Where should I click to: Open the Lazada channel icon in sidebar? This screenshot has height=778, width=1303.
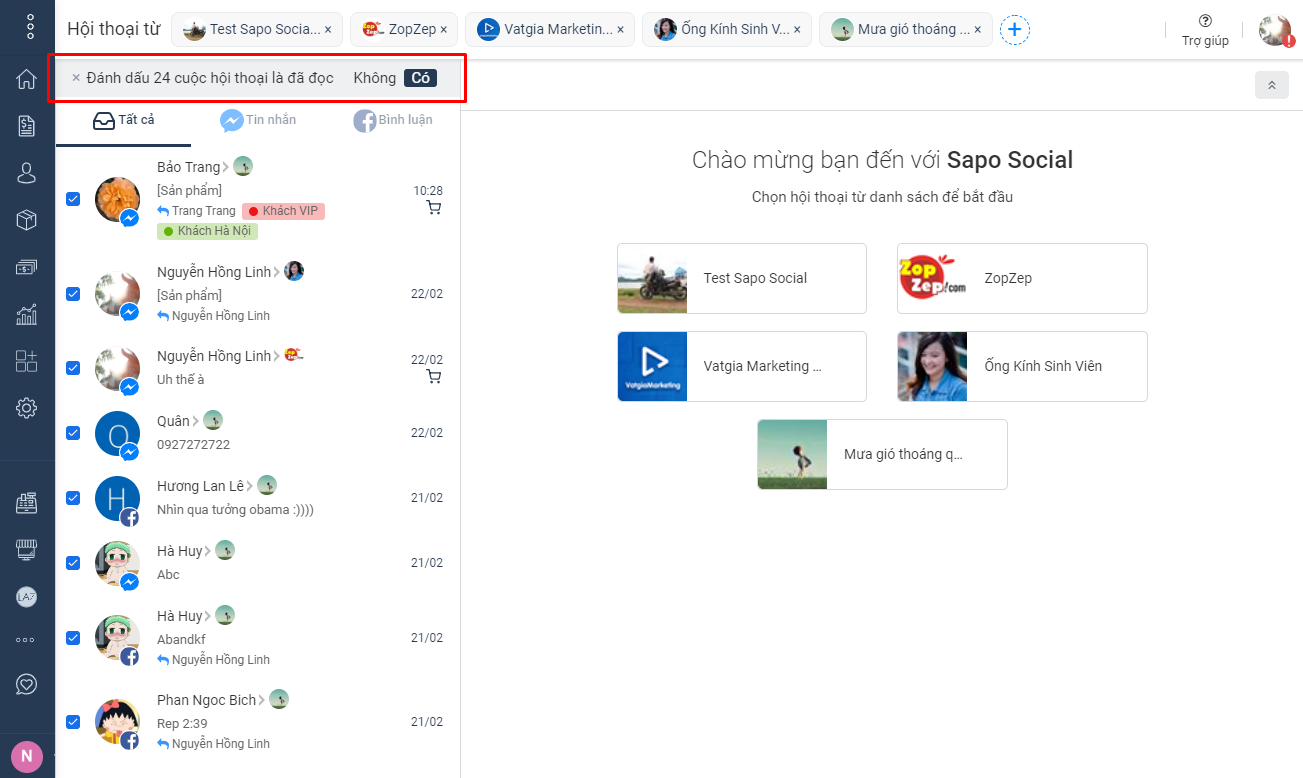(27, 597)
